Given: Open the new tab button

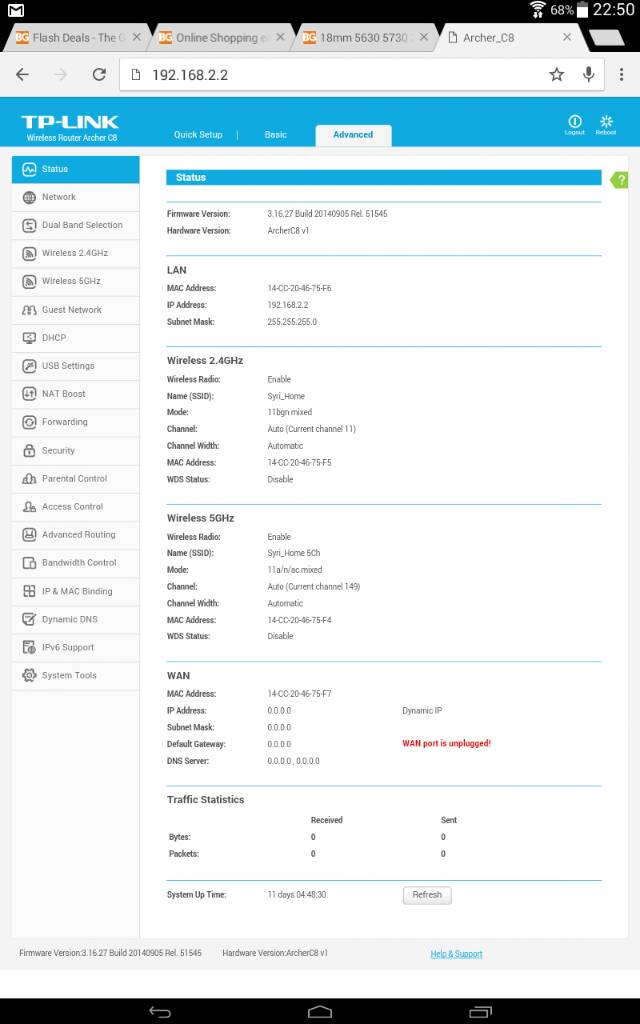Looking at the screenshot, I should pos(605,39).
